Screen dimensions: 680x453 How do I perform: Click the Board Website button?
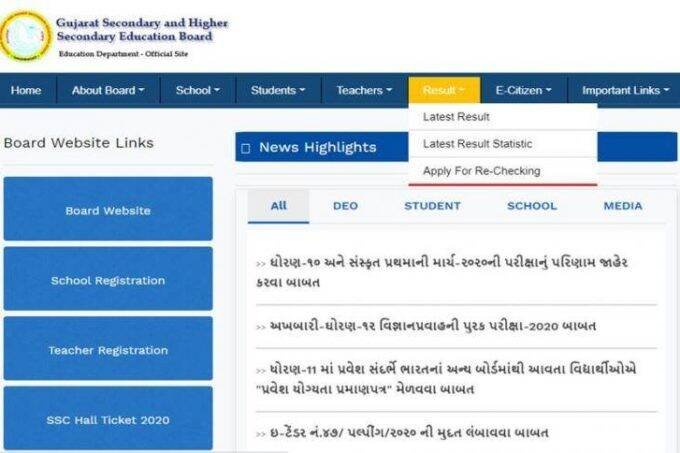click(x=108, y=210)
